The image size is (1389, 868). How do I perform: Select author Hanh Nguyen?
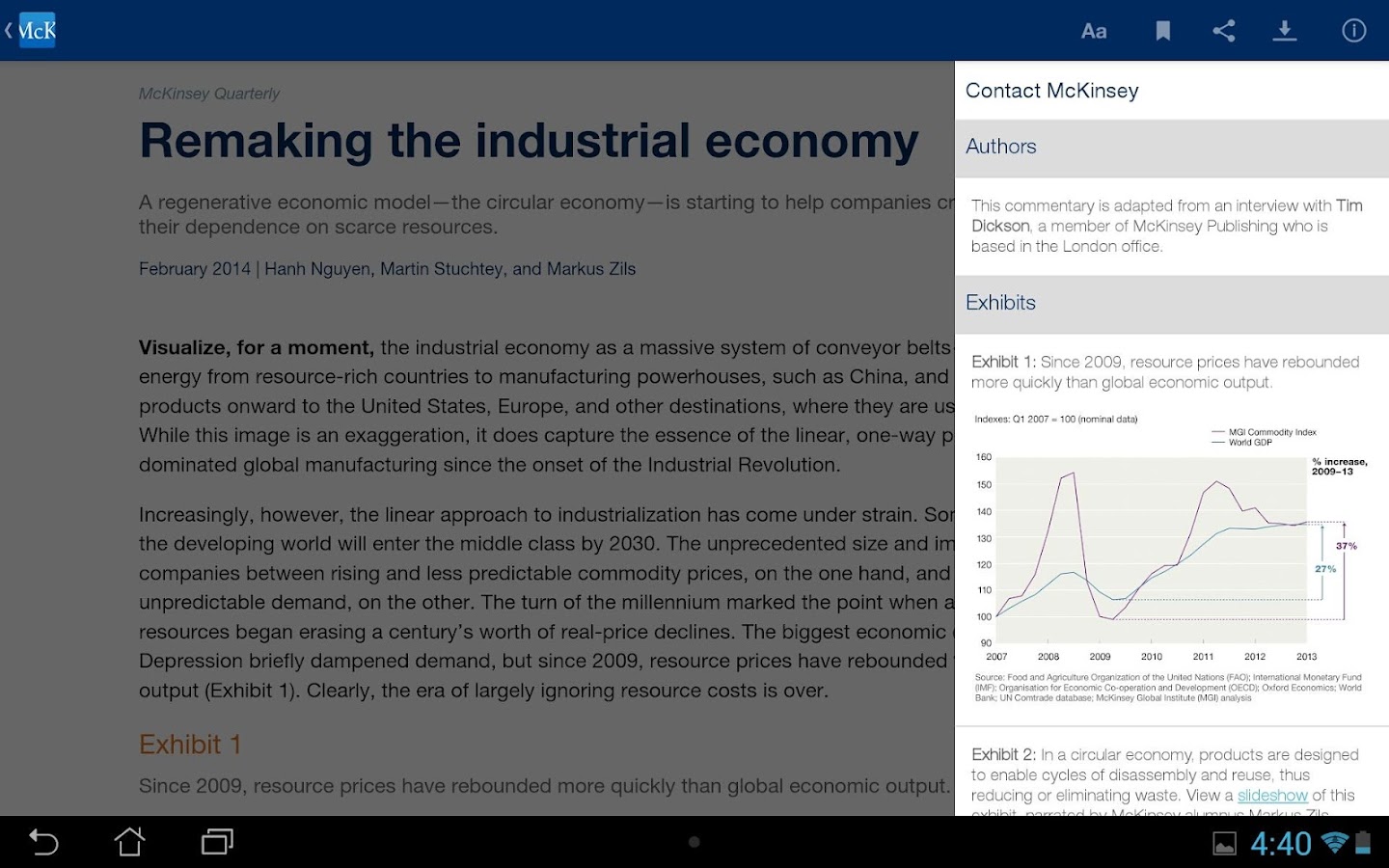(318, 268)
